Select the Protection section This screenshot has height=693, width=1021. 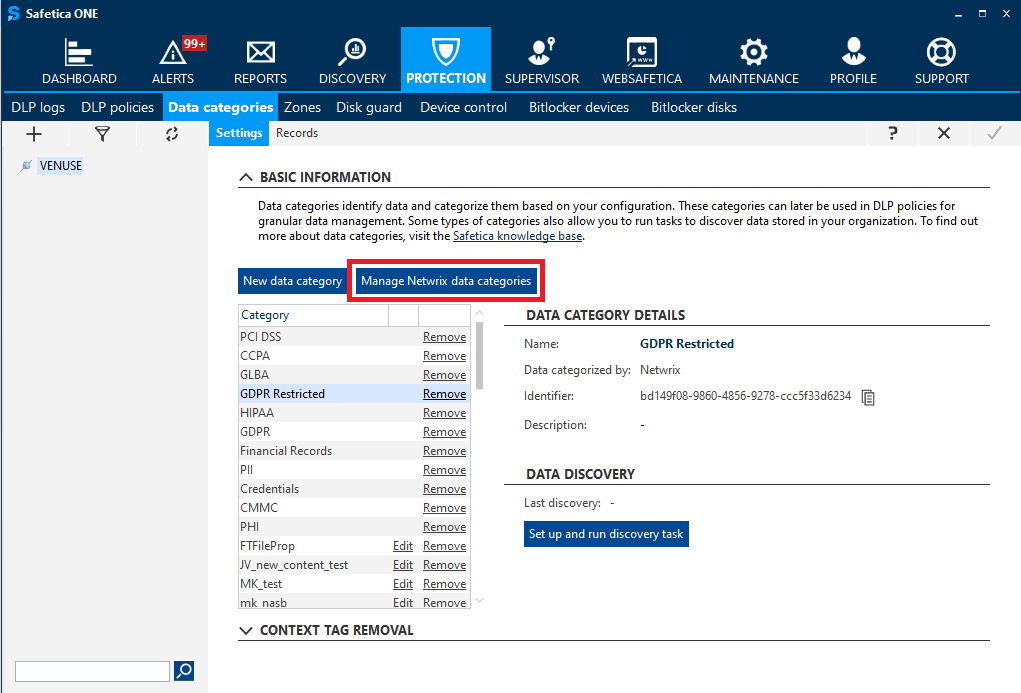click(446, 61)
